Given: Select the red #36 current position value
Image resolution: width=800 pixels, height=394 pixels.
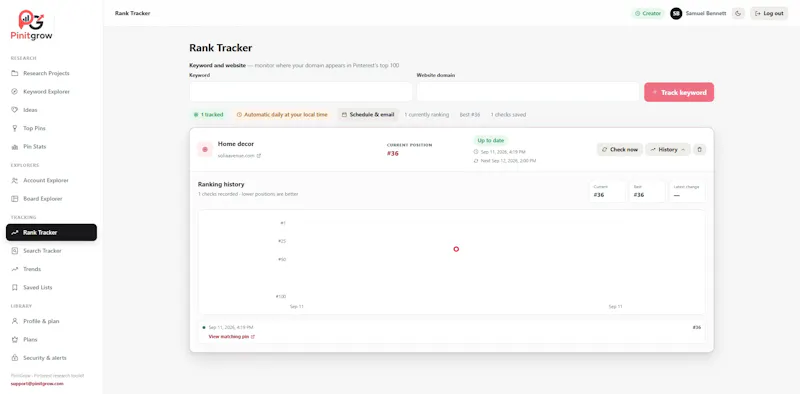Looking at the screenshot, I should point(392,154).
